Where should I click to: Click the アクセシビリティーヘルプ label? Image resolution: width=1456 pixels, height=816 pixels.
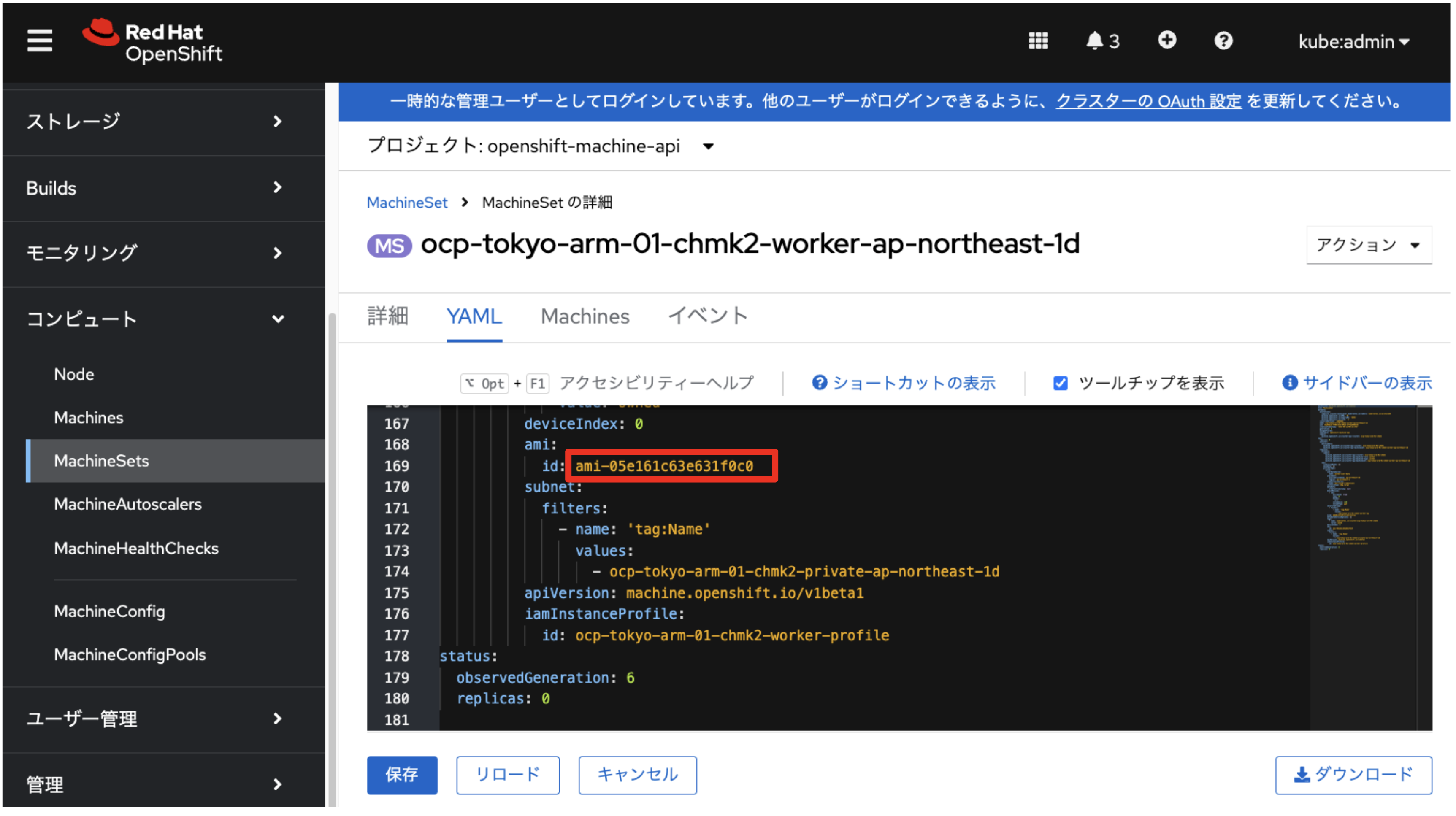tap(657, 383)
